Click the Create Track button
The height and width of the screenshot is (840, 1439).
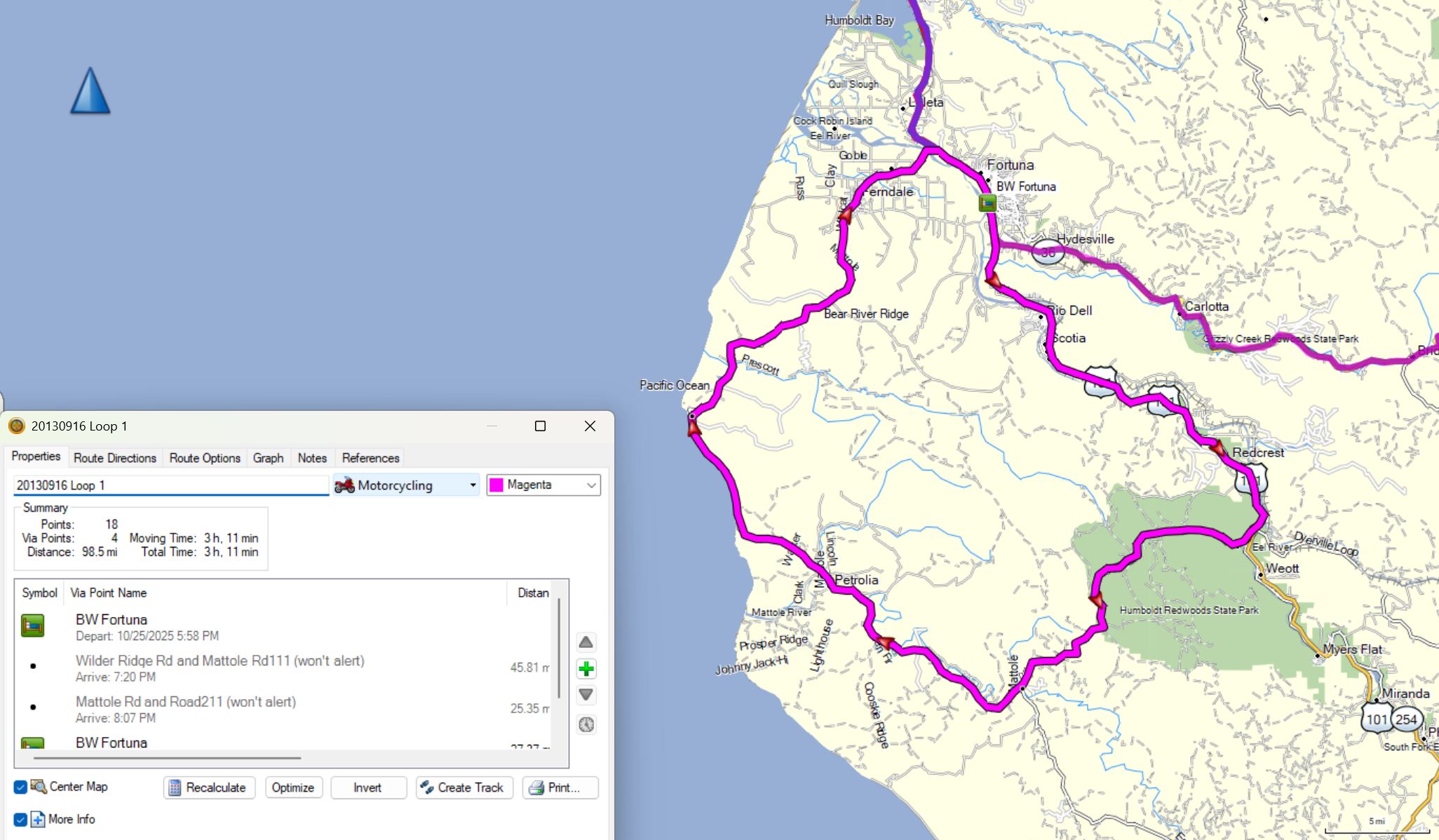click(x=464, y=787)
